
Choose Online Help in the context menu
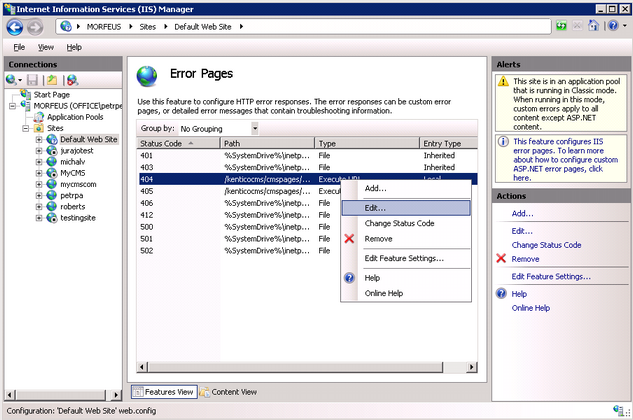[406, 293]
